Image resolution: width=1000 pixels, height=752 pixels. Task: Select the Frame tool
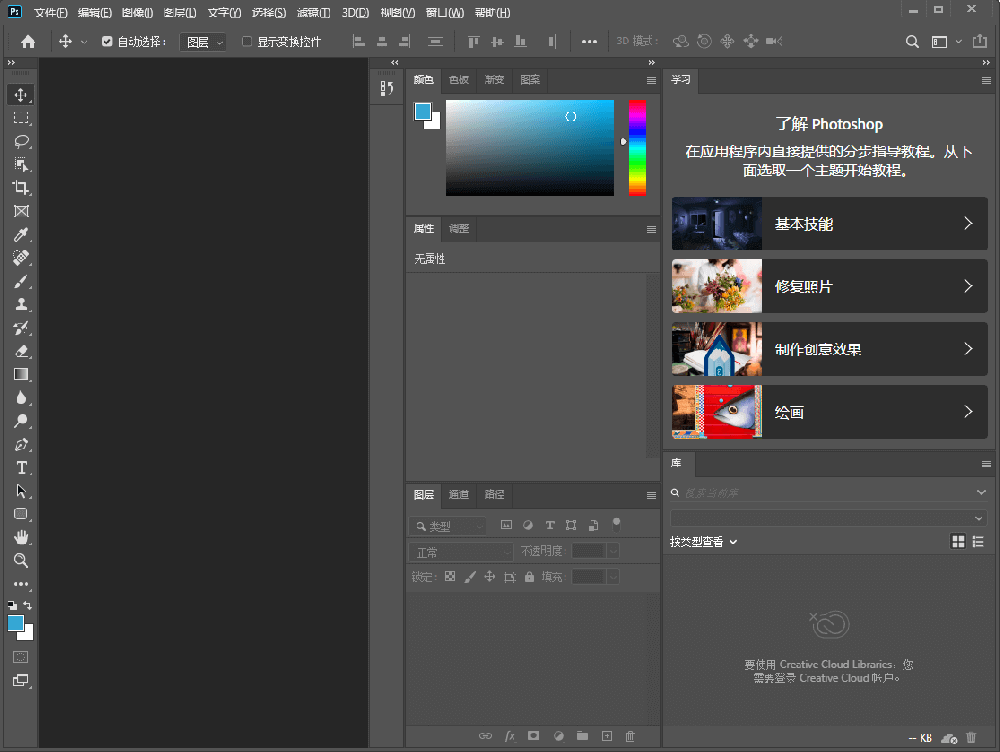point(21,211)
